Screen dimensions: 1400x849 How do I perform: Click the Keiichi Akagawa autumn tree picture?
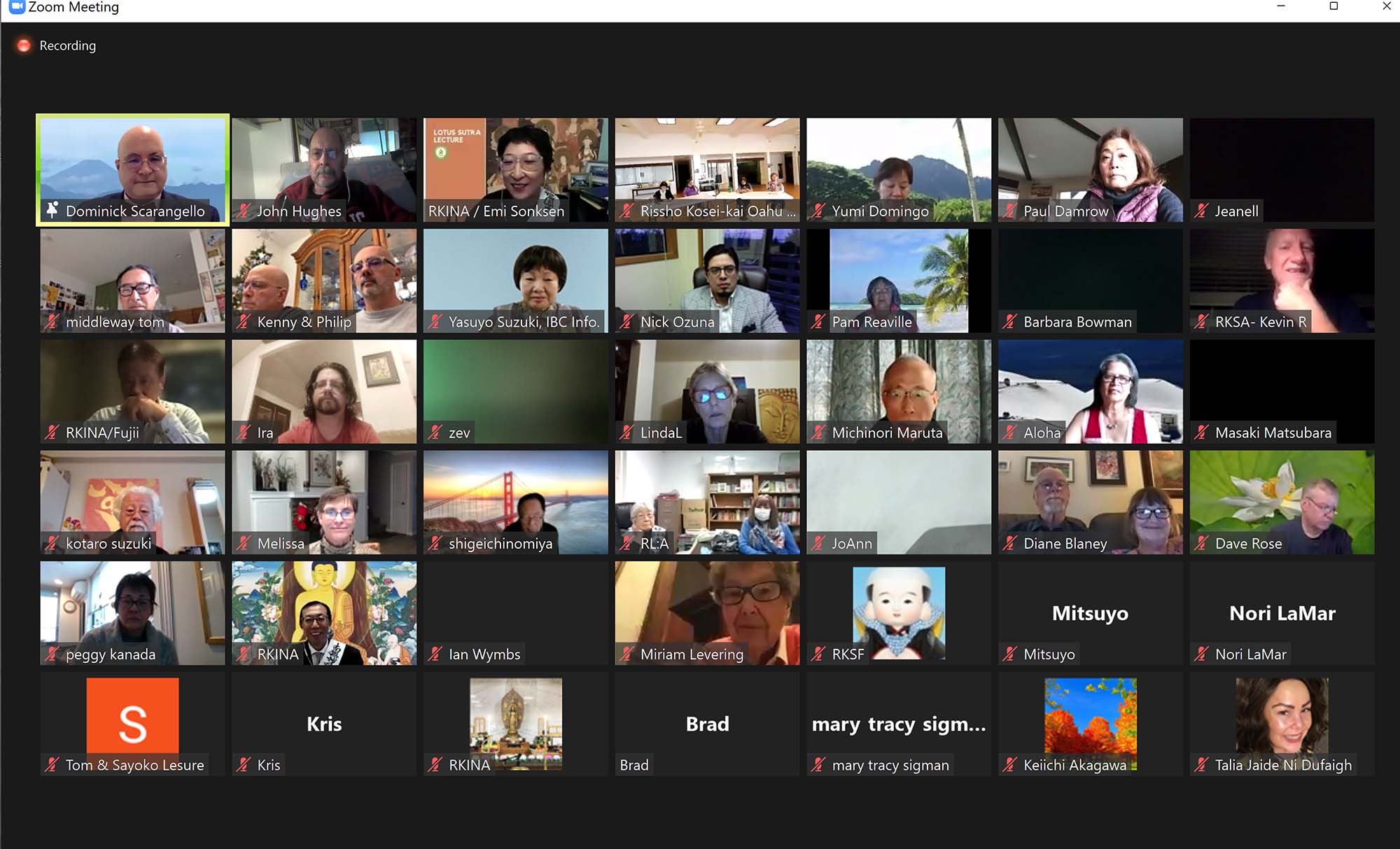[1090, 717]
